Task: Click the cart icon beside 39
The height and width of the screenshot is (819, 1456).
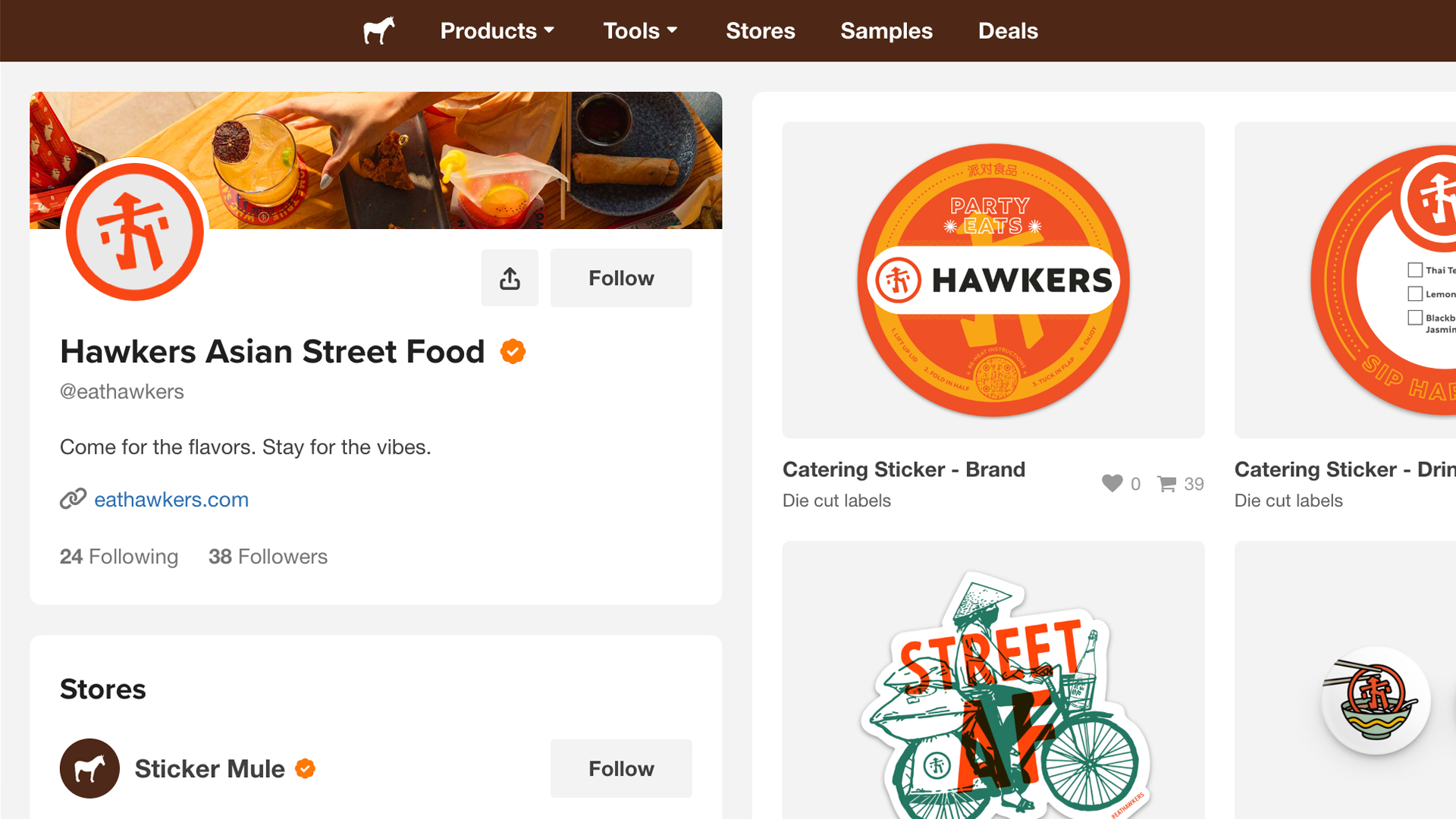Action: (1166, 484)
